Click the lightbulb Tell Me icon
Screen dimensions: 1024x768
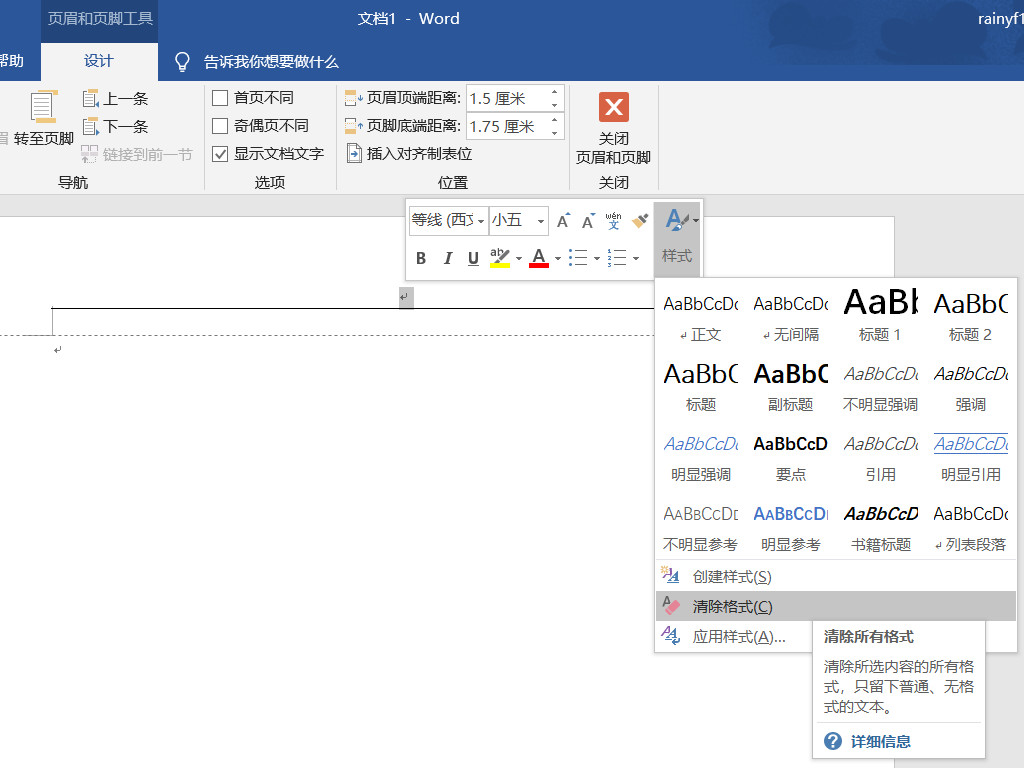pyautogui.click(x=182, y=62)
